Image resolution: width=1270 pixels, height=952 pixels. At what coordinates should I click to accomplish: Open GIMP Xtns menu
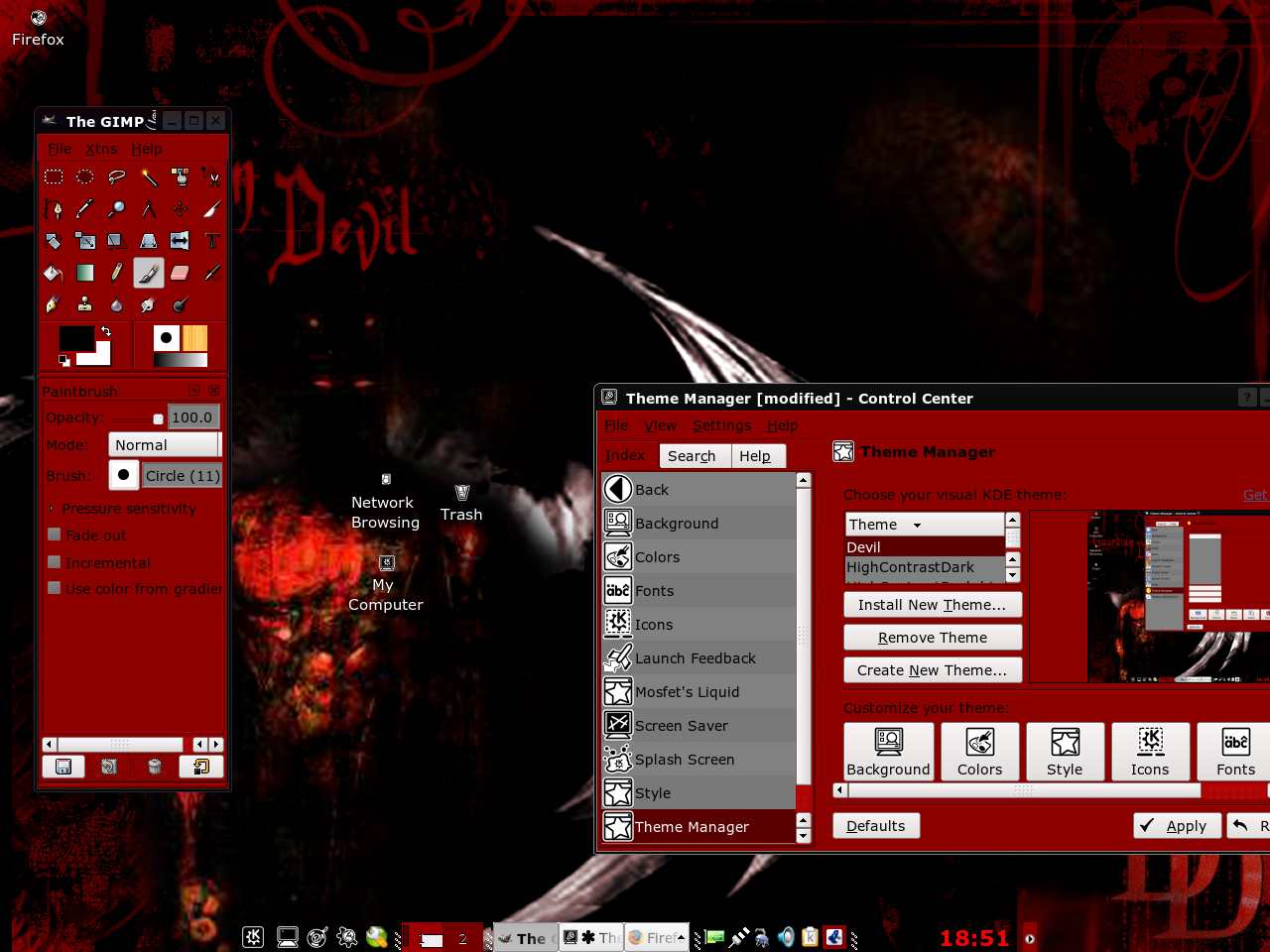coord(101,149)
